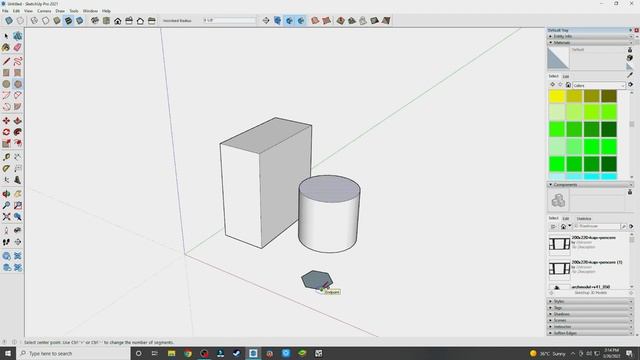Viewport: 640px width, 360px height.
Task: Switch to the Front house view
Action: click(118, 20)
